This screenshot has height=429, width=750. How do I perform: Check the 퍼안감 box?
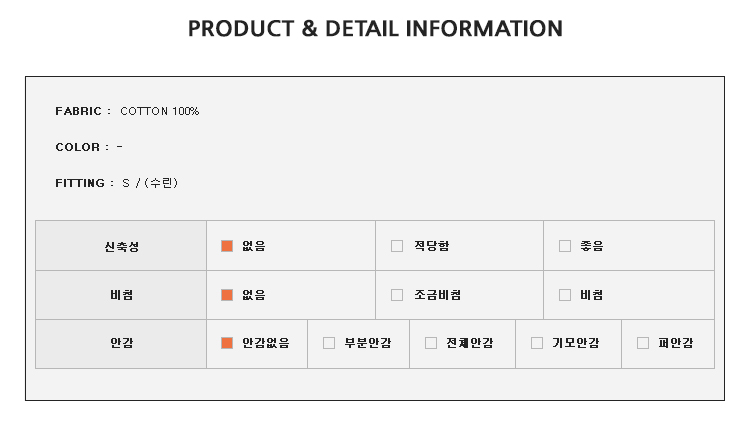tap(643, 343)
